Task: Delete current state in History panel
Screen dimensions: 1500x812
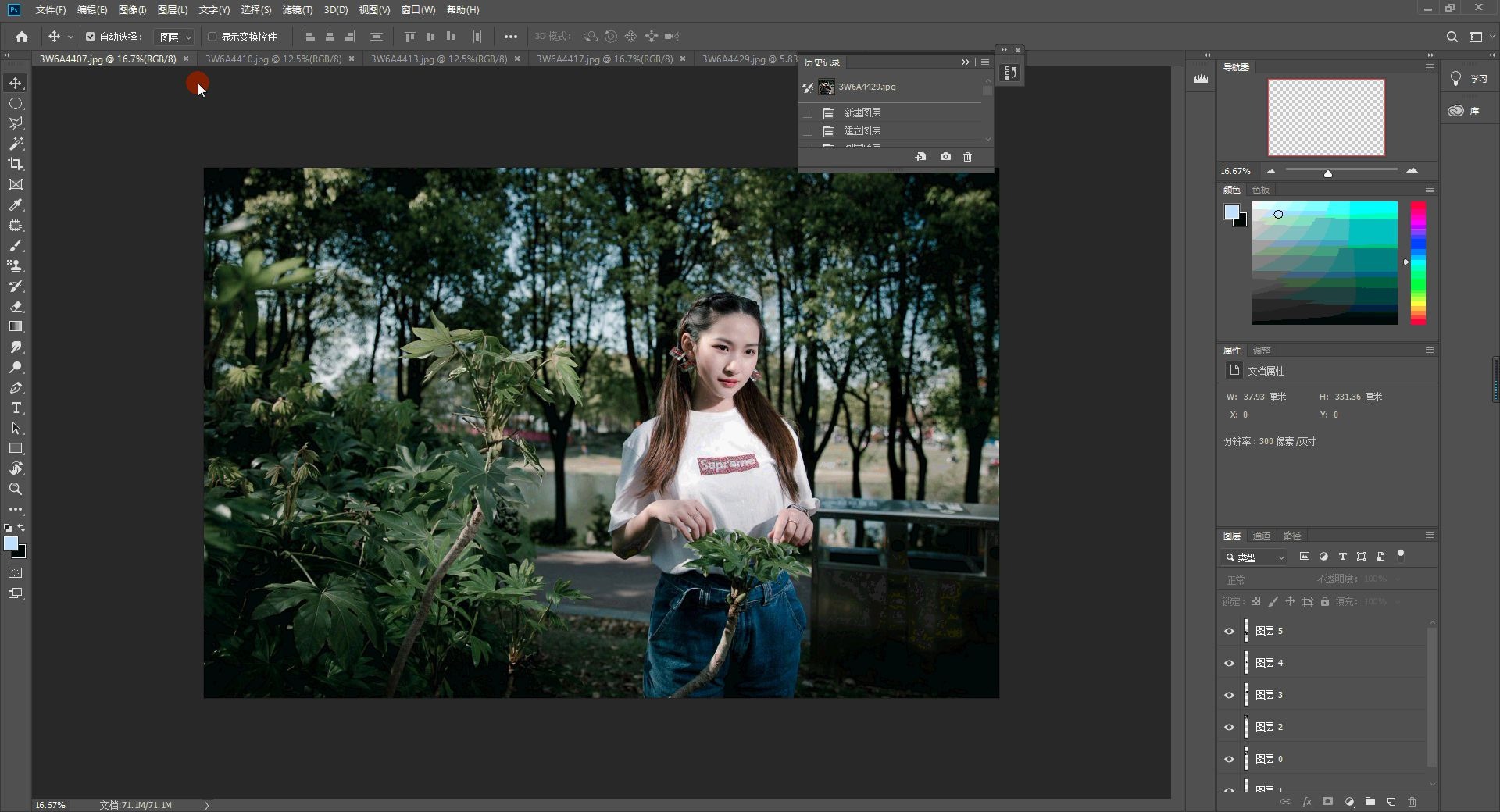Action: (x=968, y=157)
